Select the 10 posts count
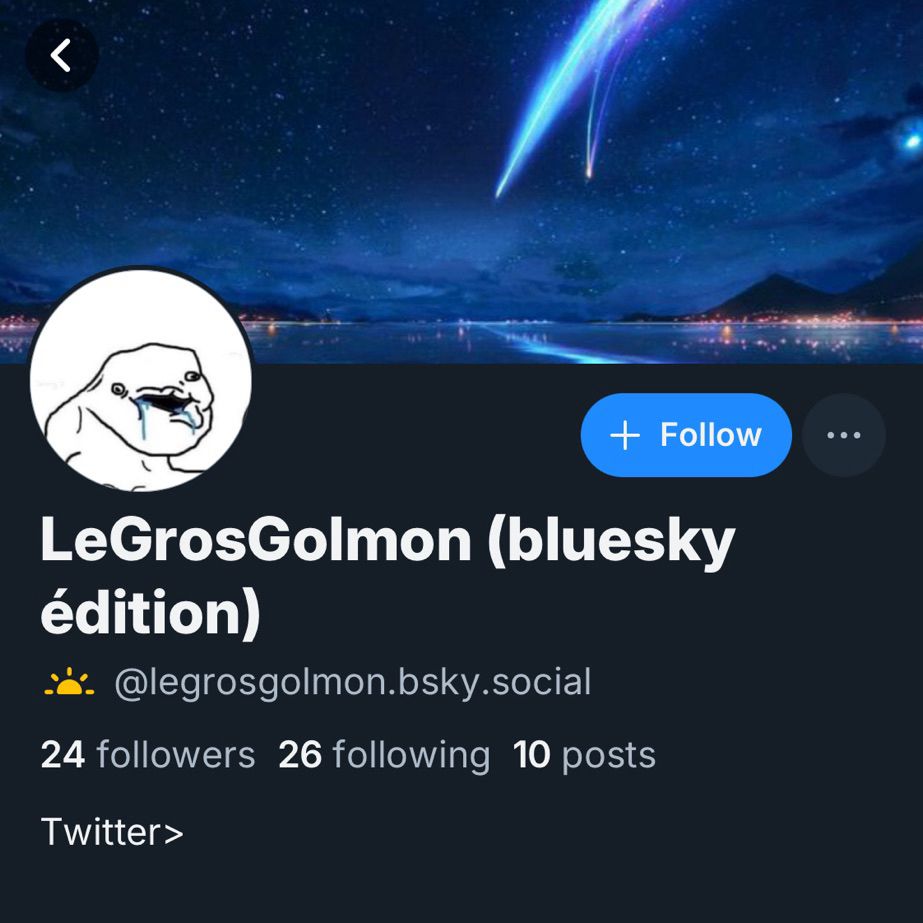923x923 pixels. (x=584, y=755)
